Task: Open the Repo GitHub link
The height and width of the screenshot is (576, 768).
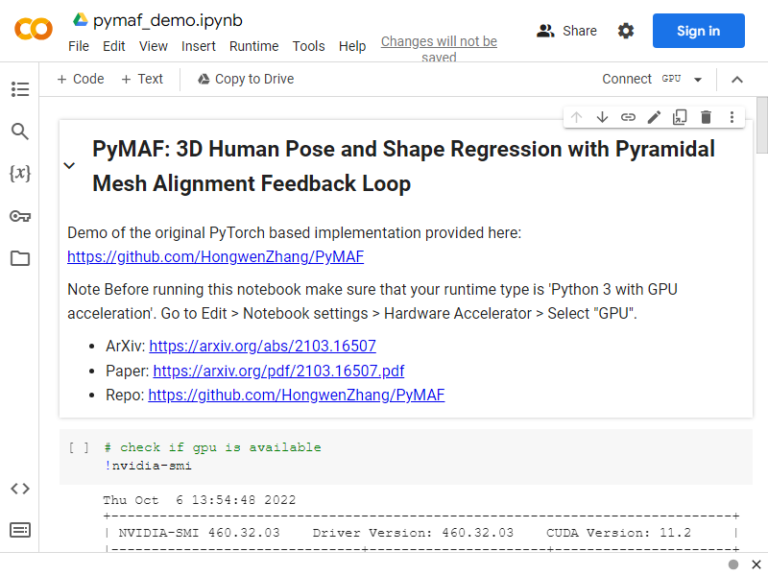Action: (296, 395)
